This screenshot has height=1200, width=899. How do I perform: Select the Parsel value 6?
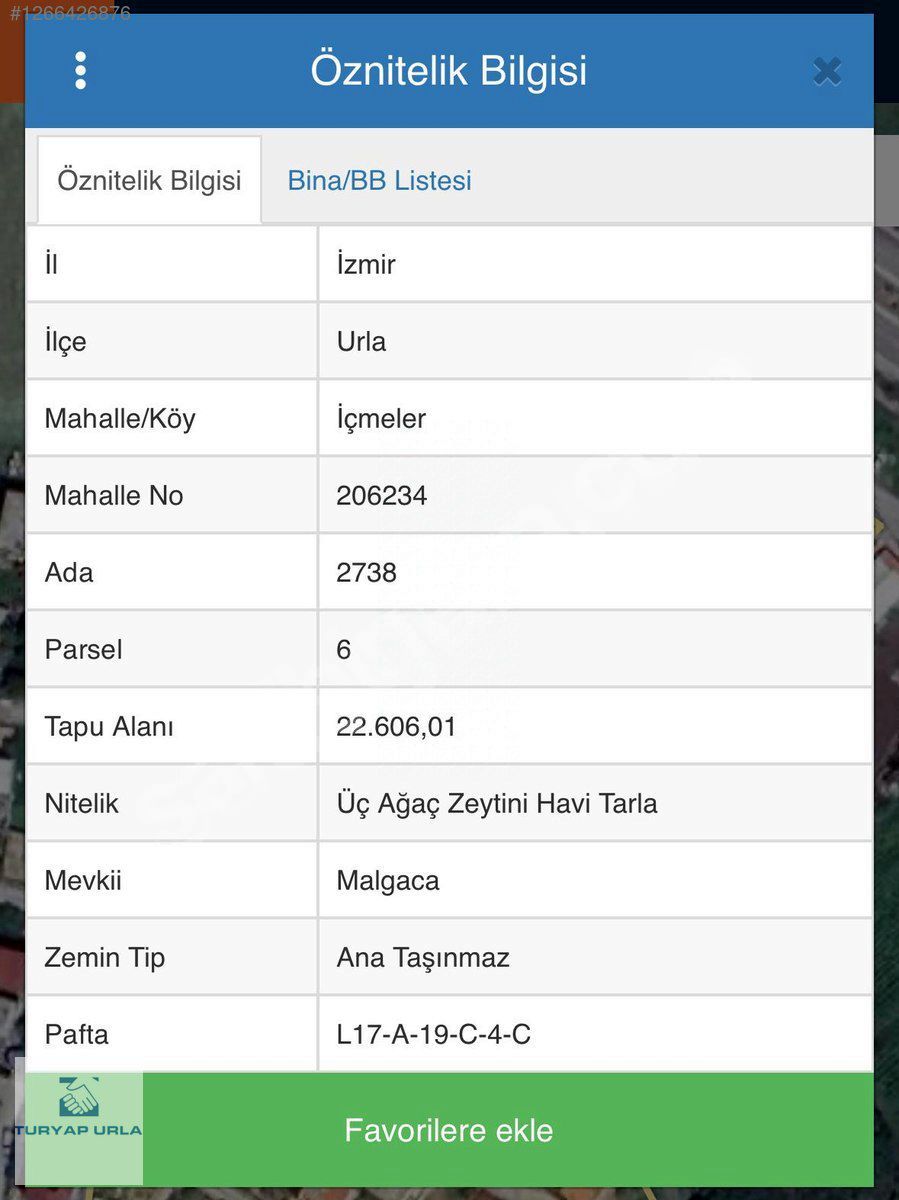pos(344,650)
